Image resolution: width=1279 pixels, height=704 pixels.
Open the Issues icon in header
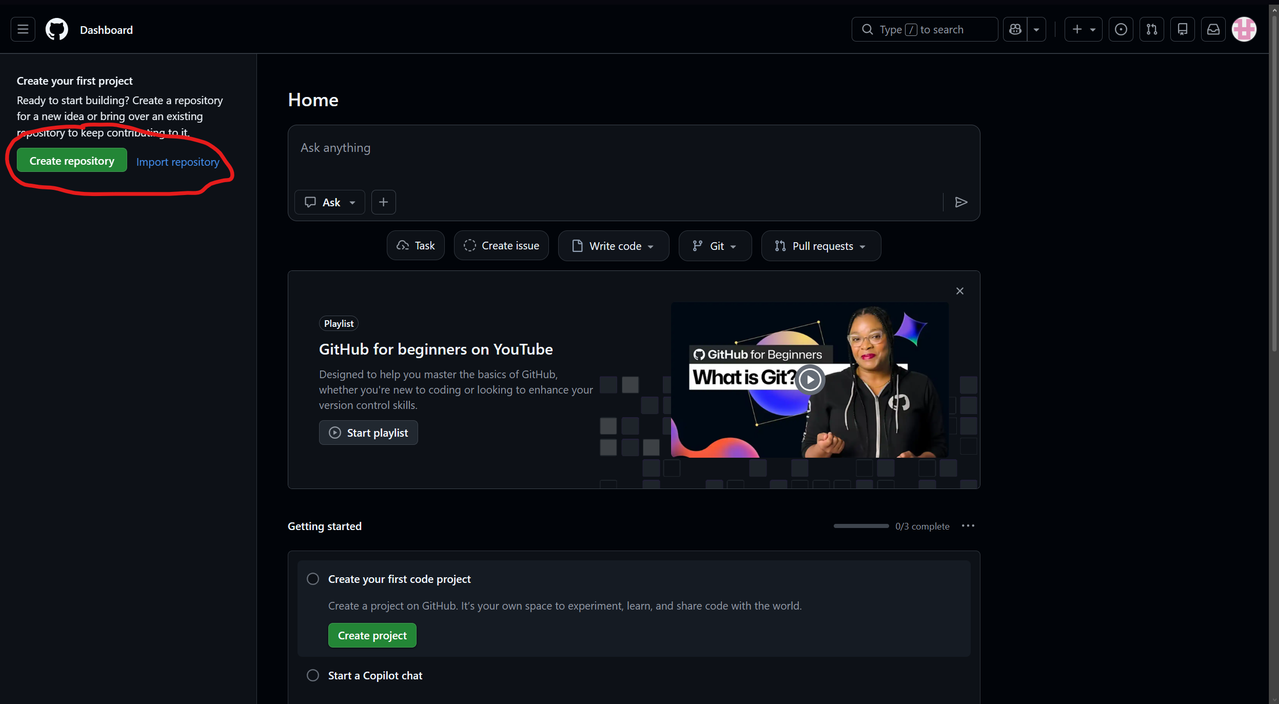[1121, 30]
